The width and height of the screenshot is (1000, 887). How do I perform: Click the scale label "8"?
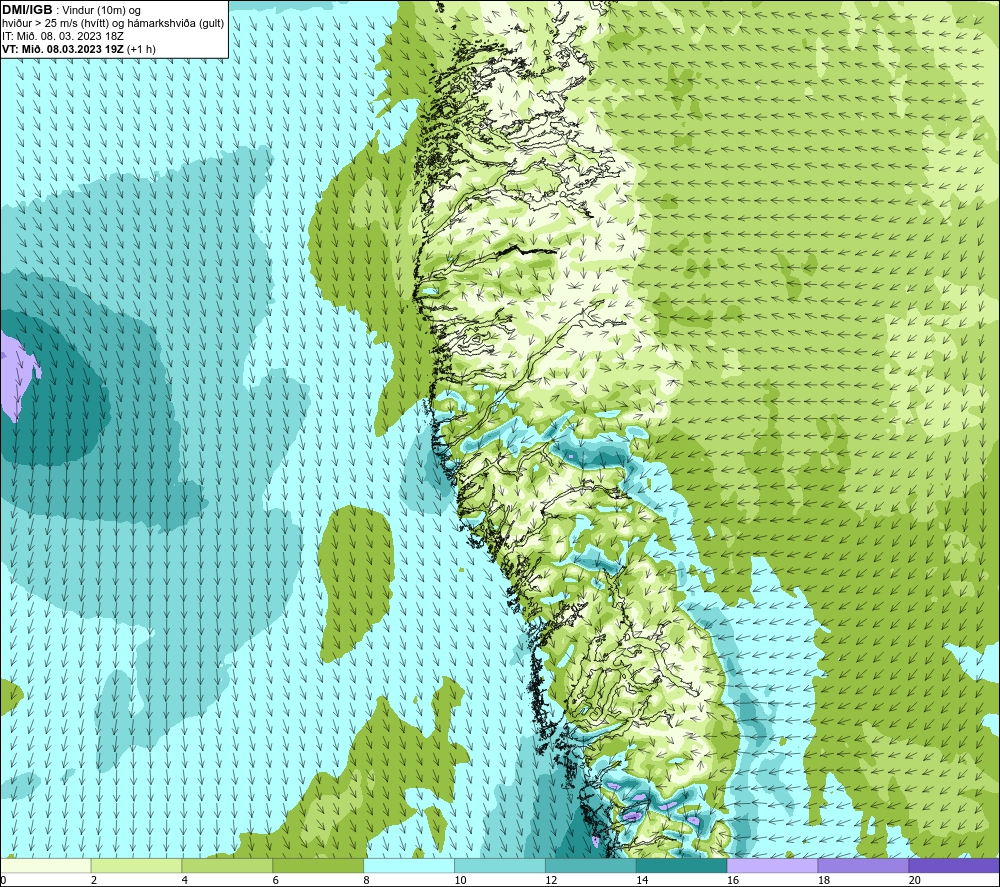click(x=366, y=880)
